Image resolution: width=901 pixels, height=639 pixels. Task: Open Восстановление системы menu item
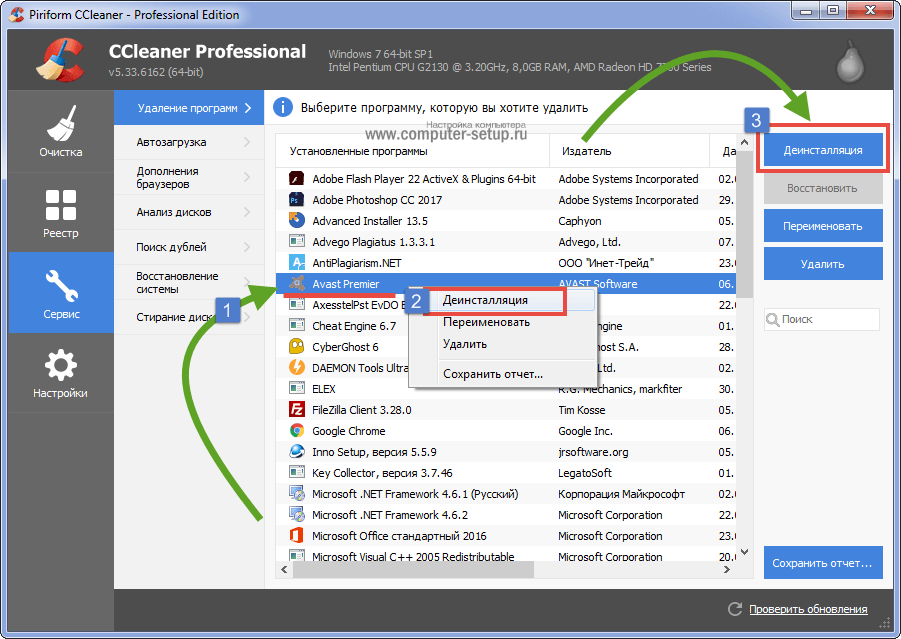coord(188,282)
